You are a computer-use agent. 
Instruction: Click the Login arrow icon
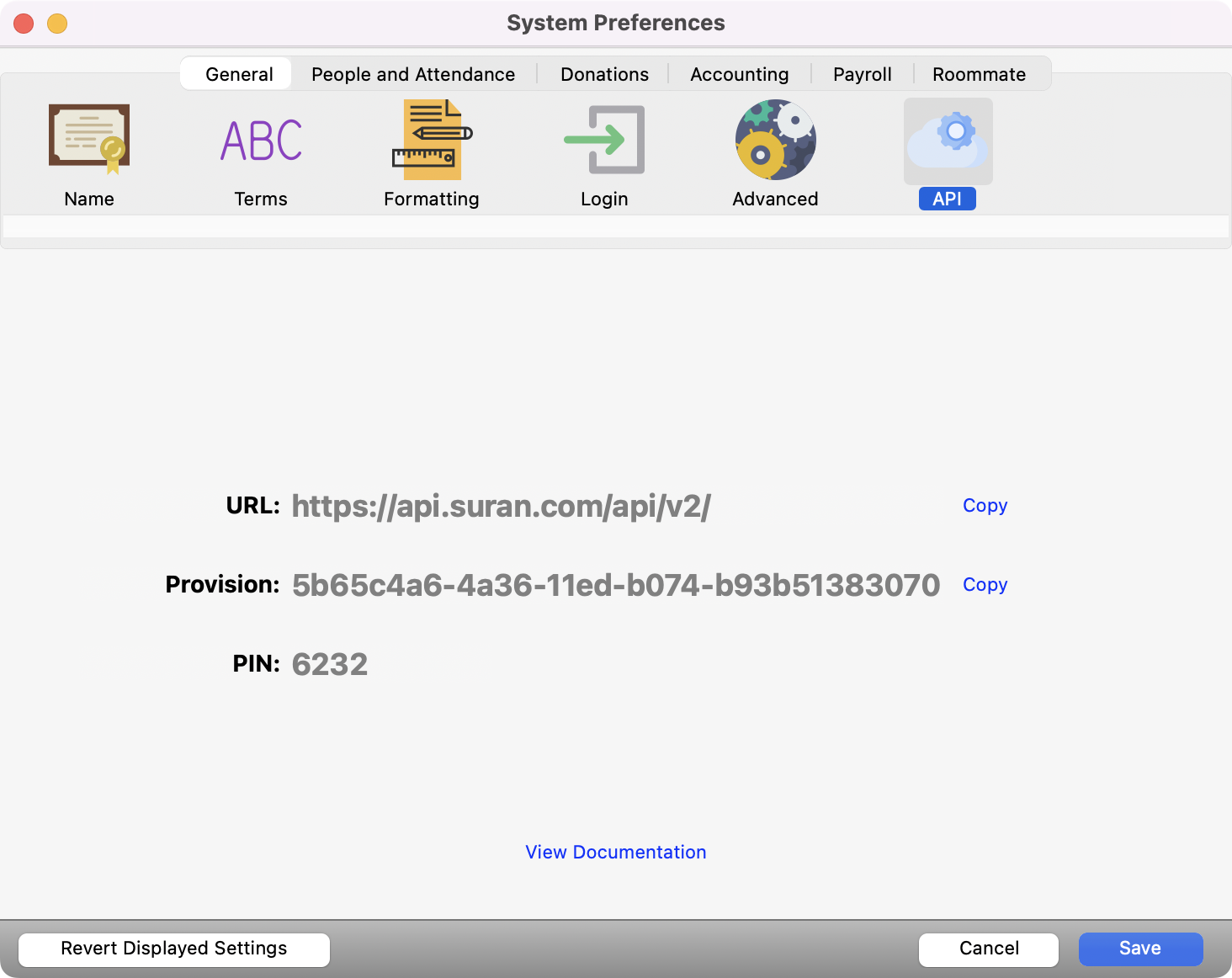pyautogui.click(x=604, y=140)
